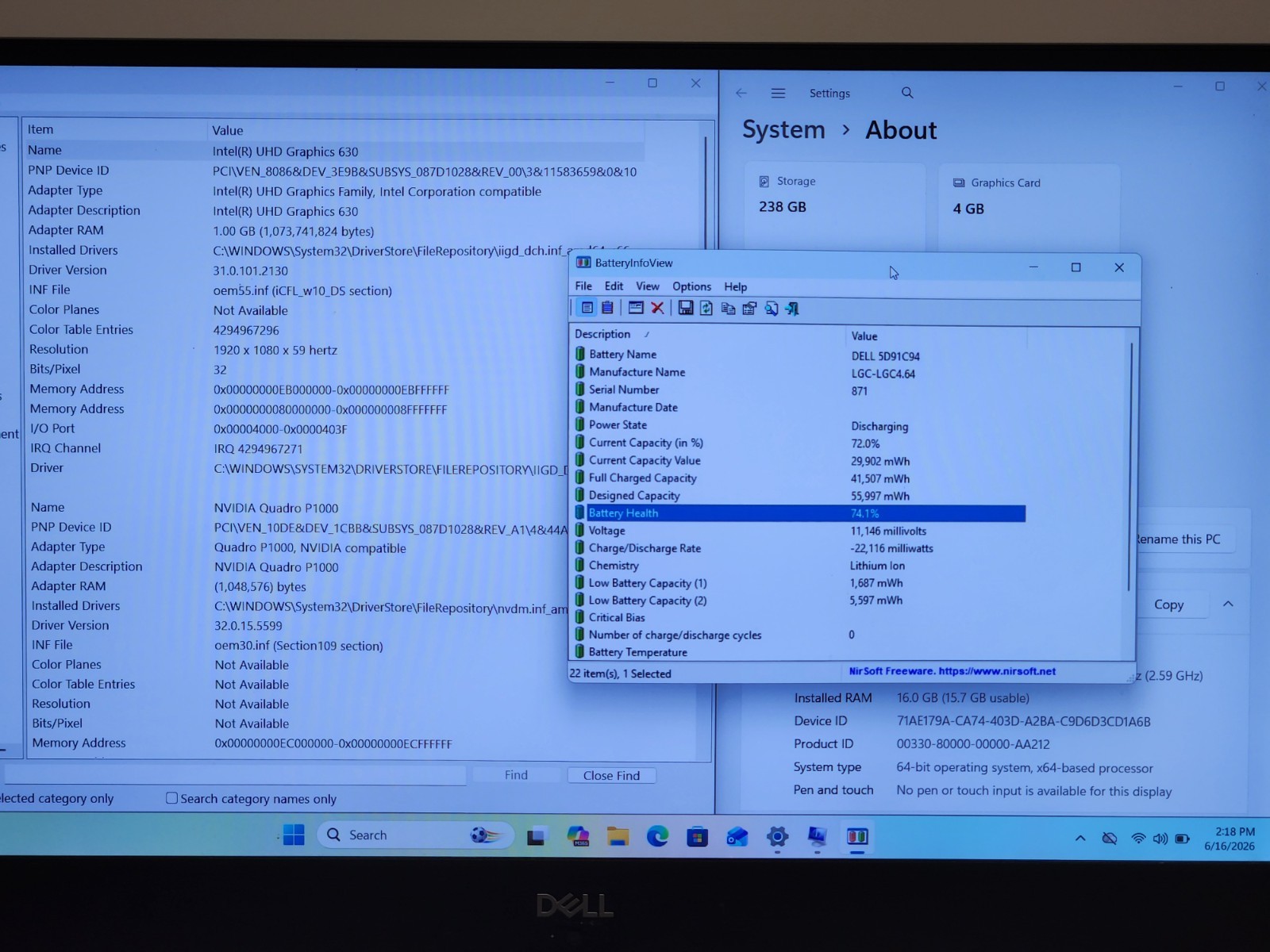
Task: Switch to Settings gear icon on taskbar
Action: point(778,836)
